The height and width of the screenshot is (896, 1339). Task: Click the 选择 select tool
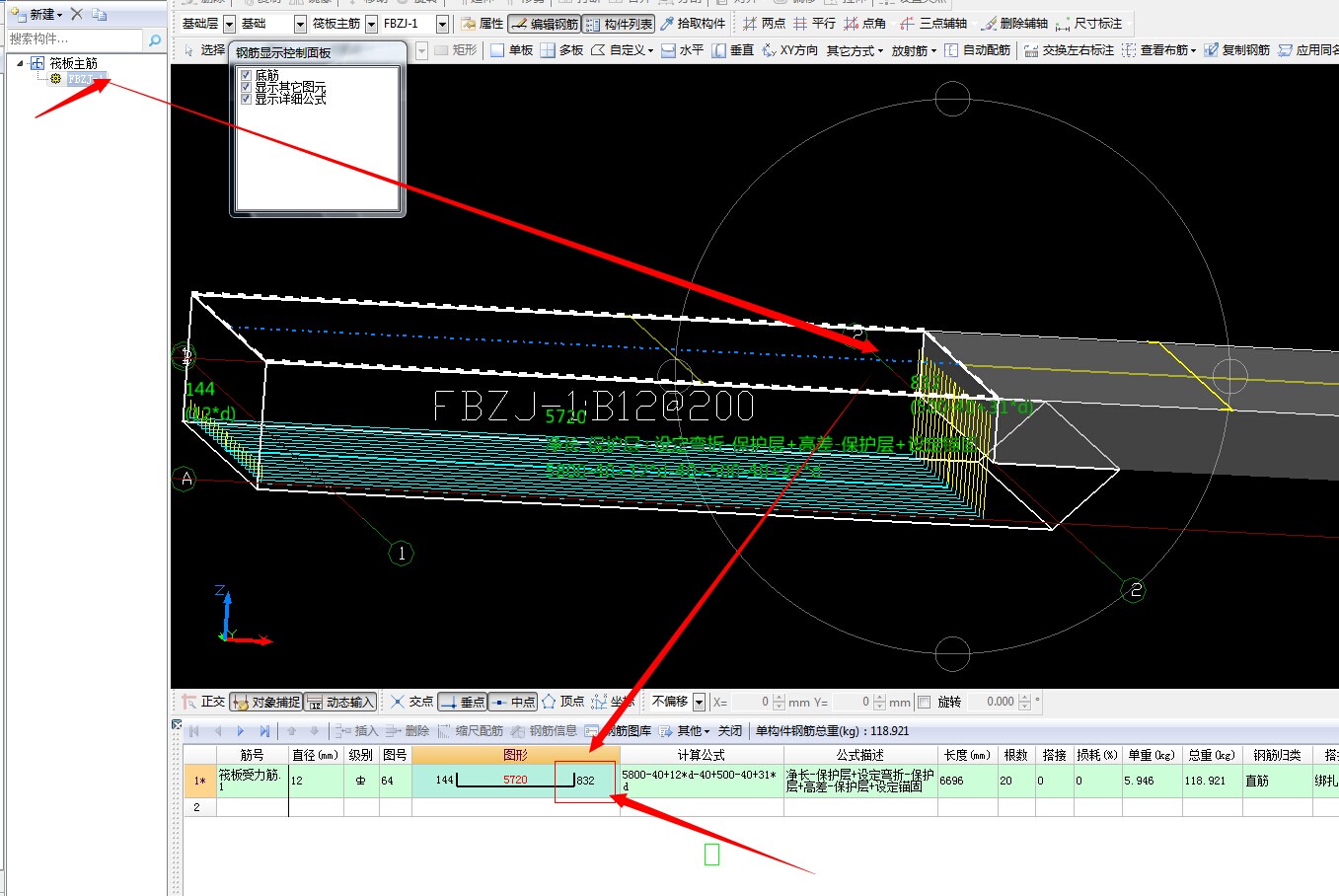click(204, 49)
